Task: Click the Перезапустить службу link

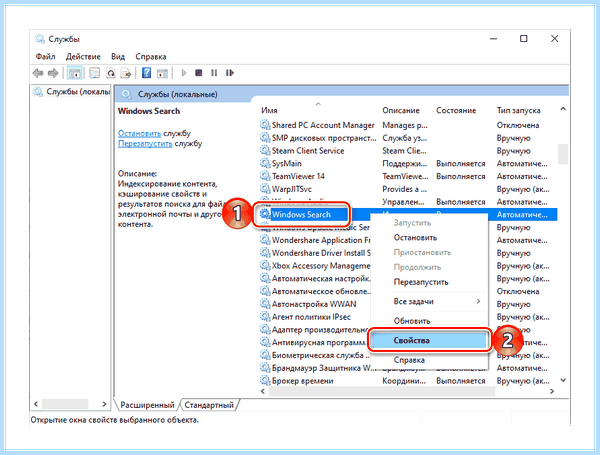Action: coord(145,144)
